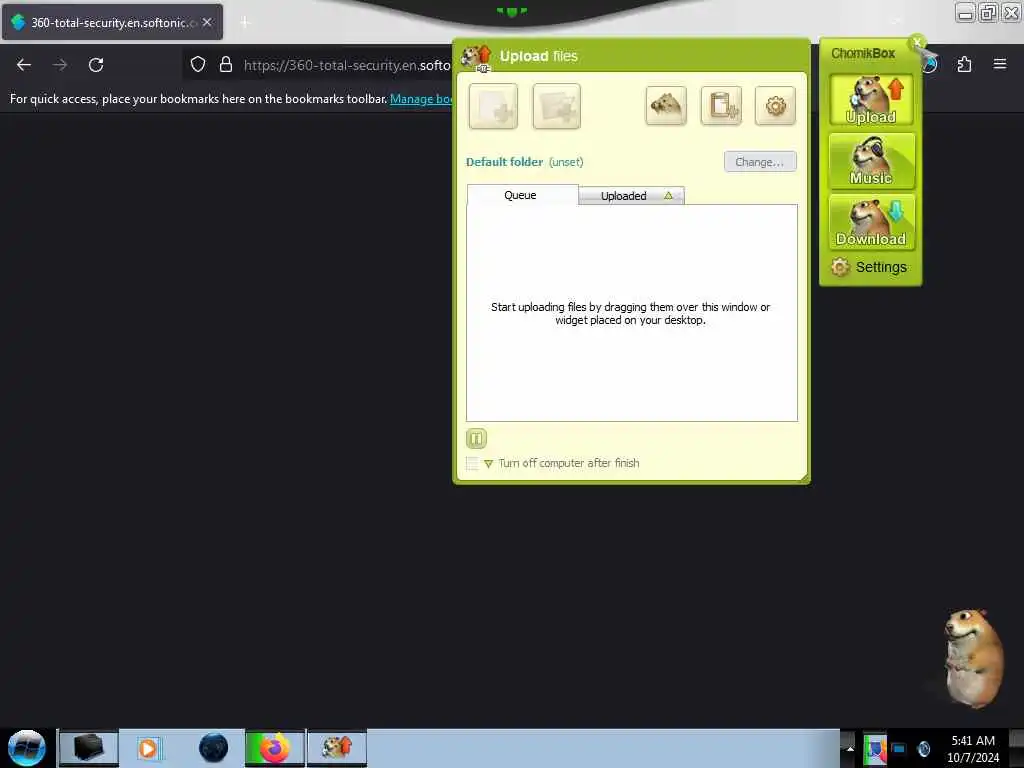
Task: Enable Turn off computer after finish checkbox
Action: tap(472, 464)
